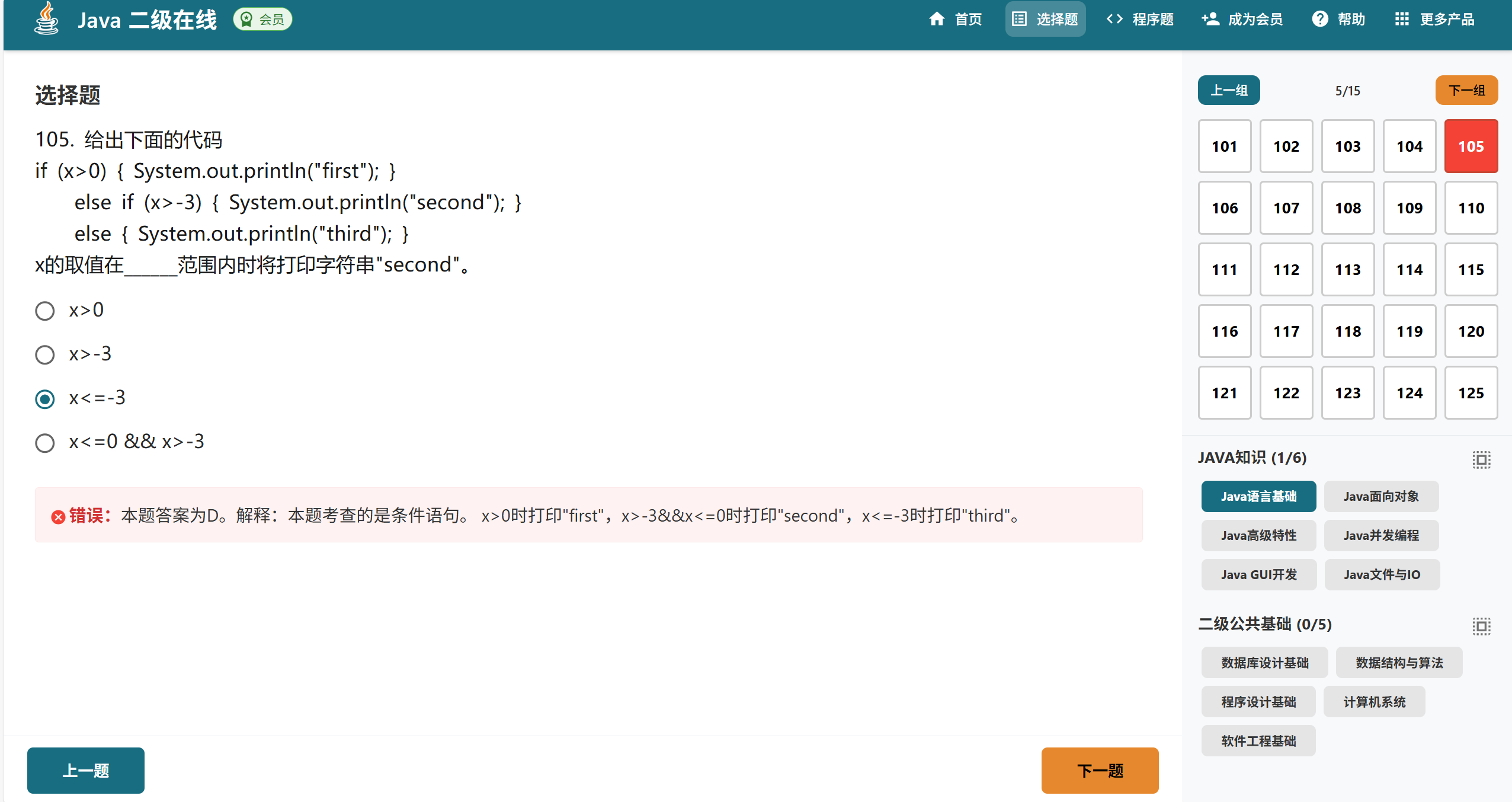Jump to question 112
Image resolution: width=1512 pixels, height=802 pixels.
(x=1286, y=270)
